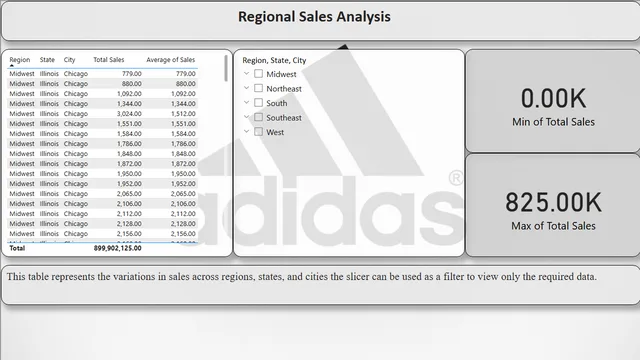
Task: Click the 825.00K value
Action: click(x=553, y=202)
